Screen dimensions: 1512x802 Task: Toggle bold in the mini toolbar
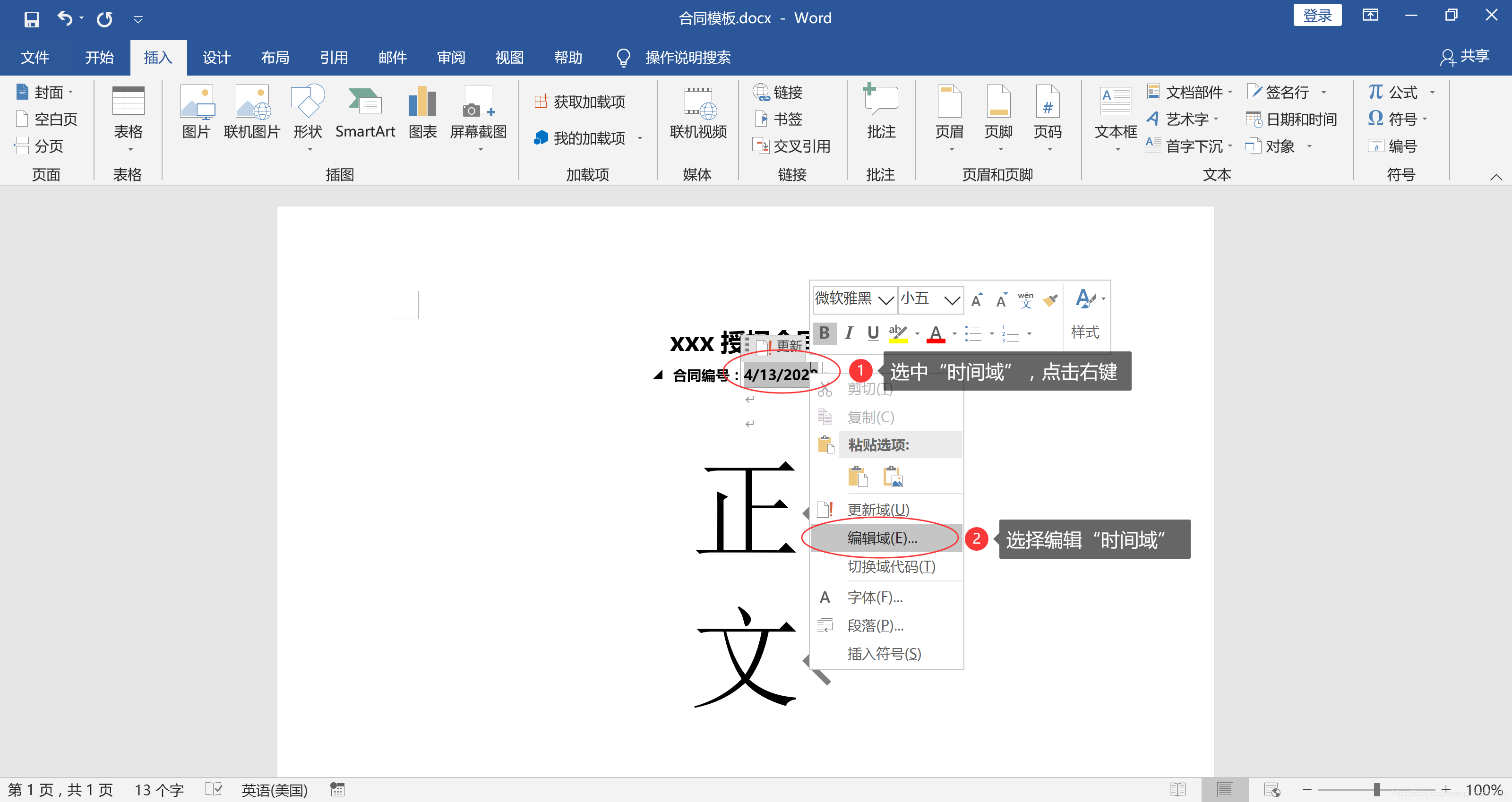(824, 333)
